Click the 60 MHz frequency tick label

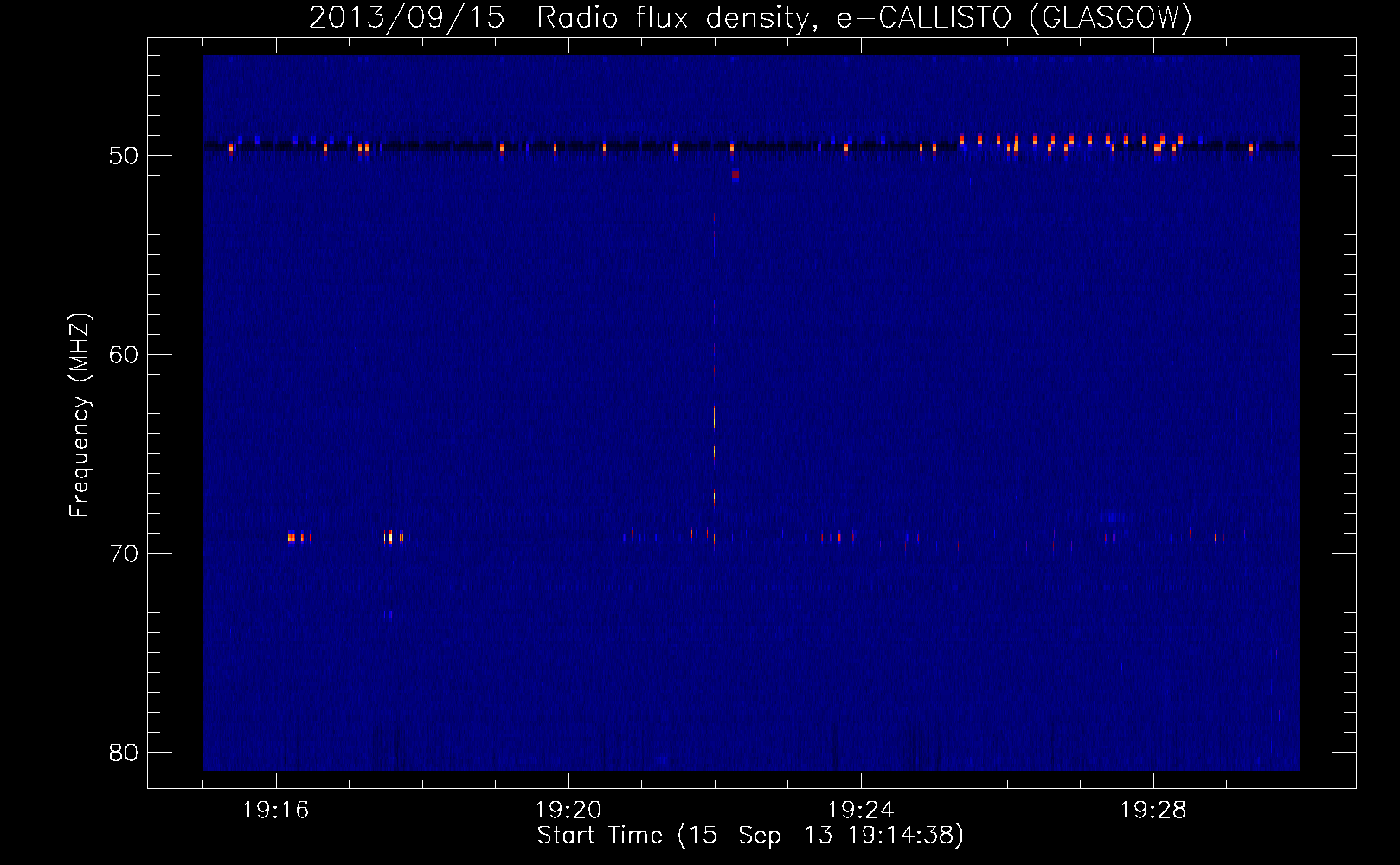pyautogui.click(x=124, y=355)
